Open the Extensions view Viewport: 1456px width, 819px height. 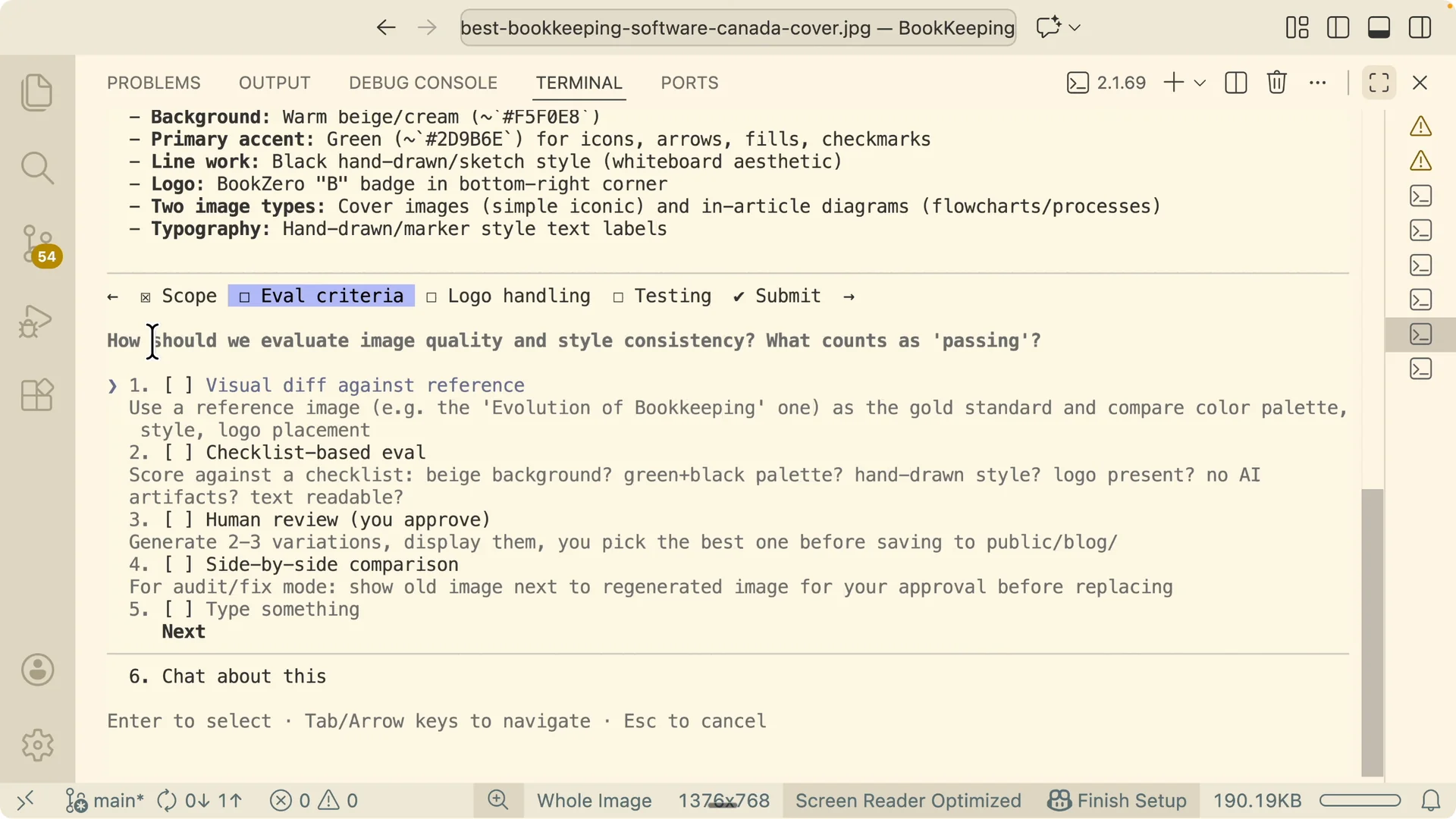[36, 395]
